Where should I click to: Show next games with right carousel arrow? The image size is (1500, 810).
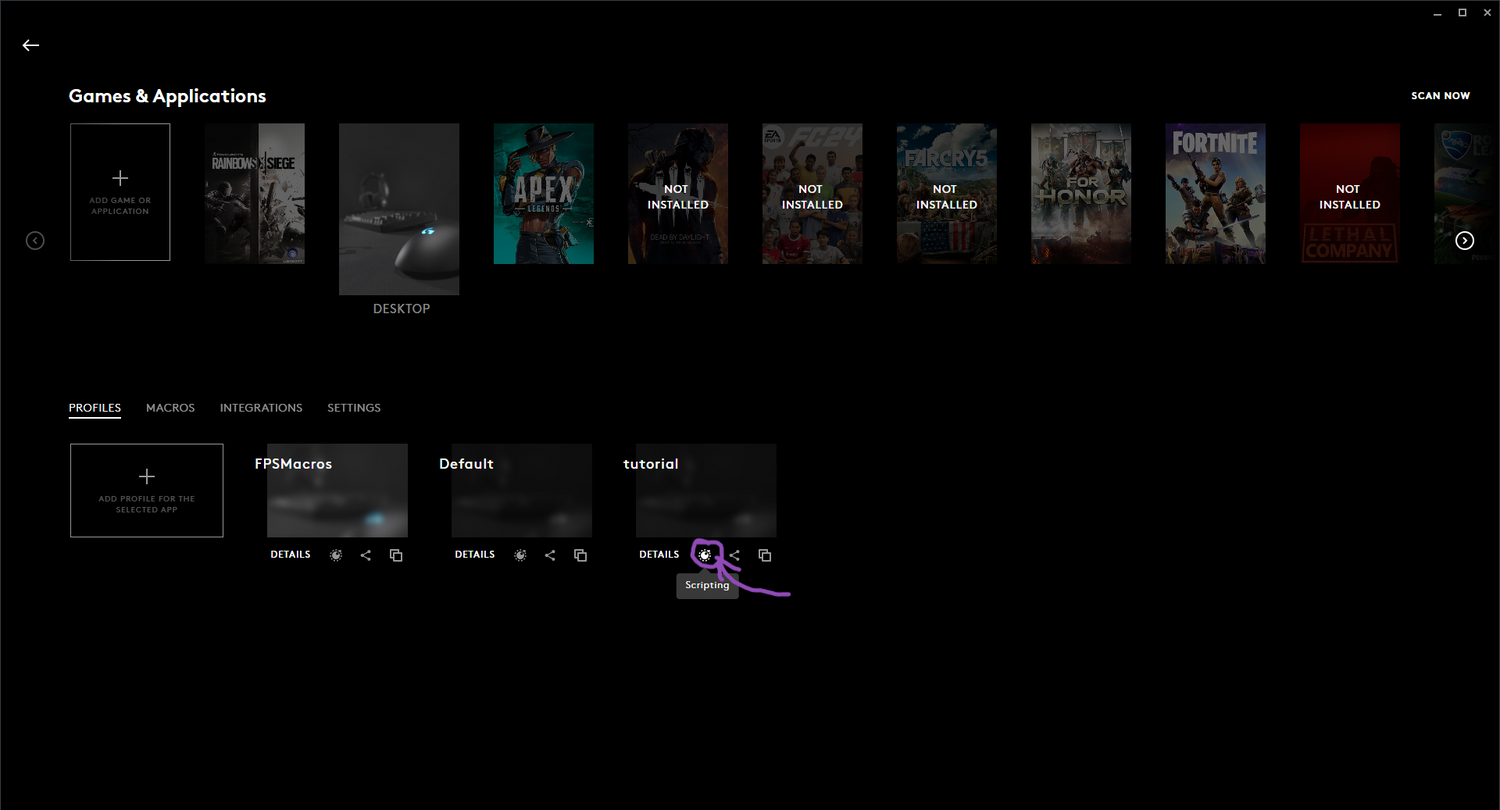point(1465,240)
